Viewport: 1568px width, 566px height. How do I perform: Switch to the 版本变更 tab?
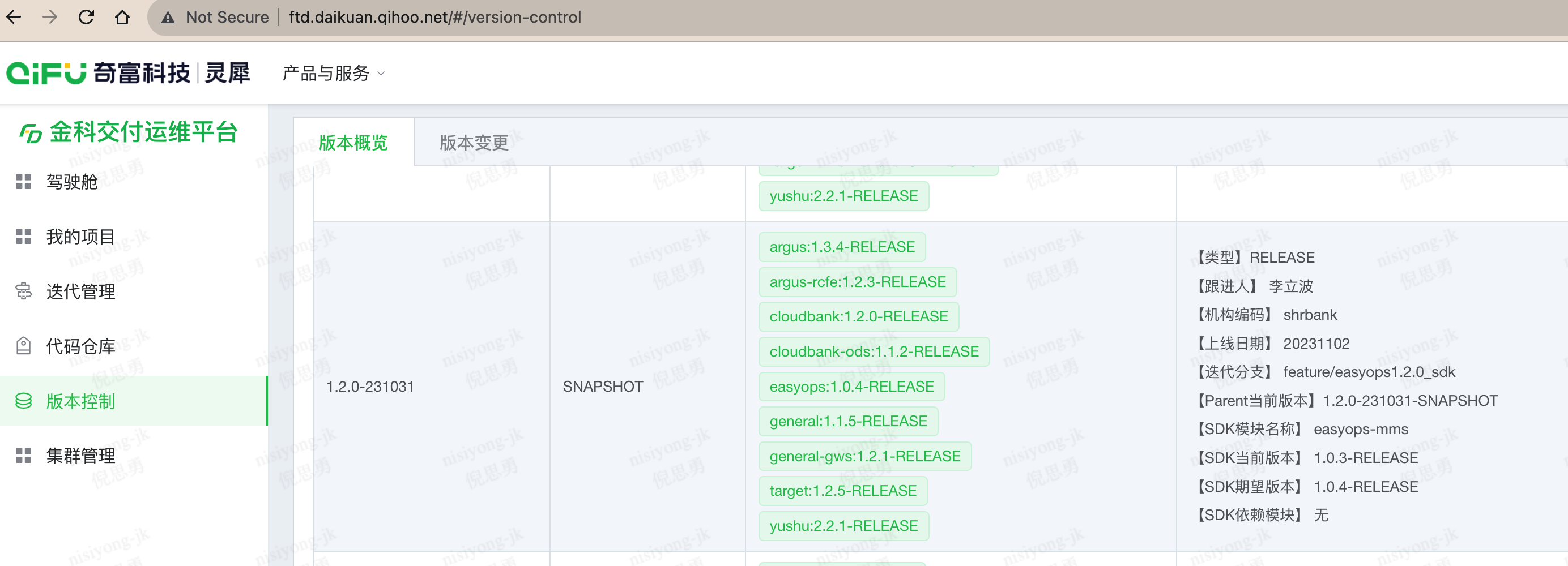pos(474,143)
